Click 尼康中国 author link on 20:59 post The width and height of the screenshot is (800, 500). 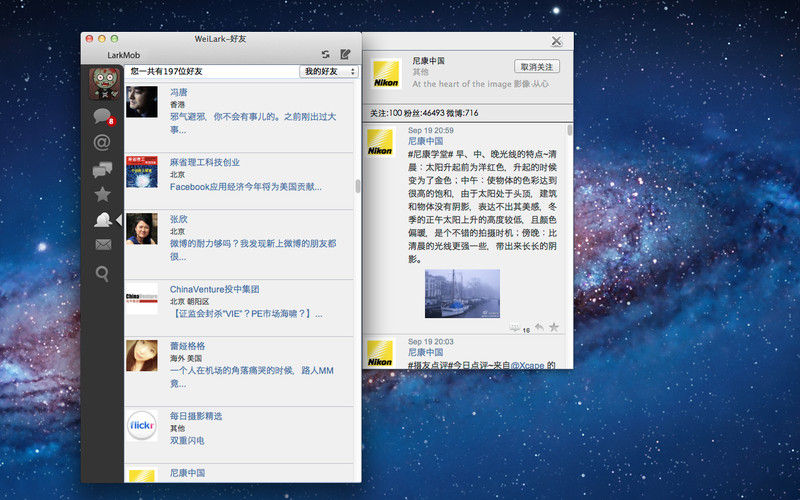tap(426, 141)
